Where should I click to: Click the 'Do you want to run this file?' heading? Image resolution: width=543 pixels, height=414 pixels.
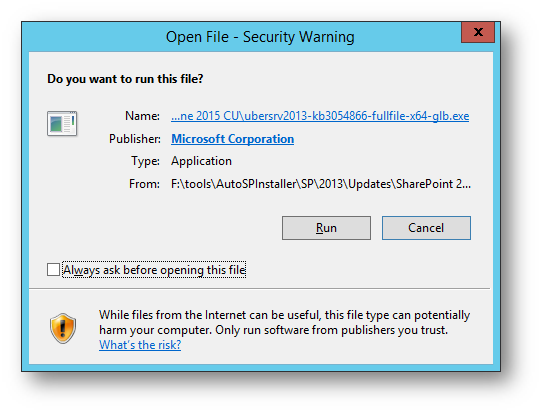point(125,79)
